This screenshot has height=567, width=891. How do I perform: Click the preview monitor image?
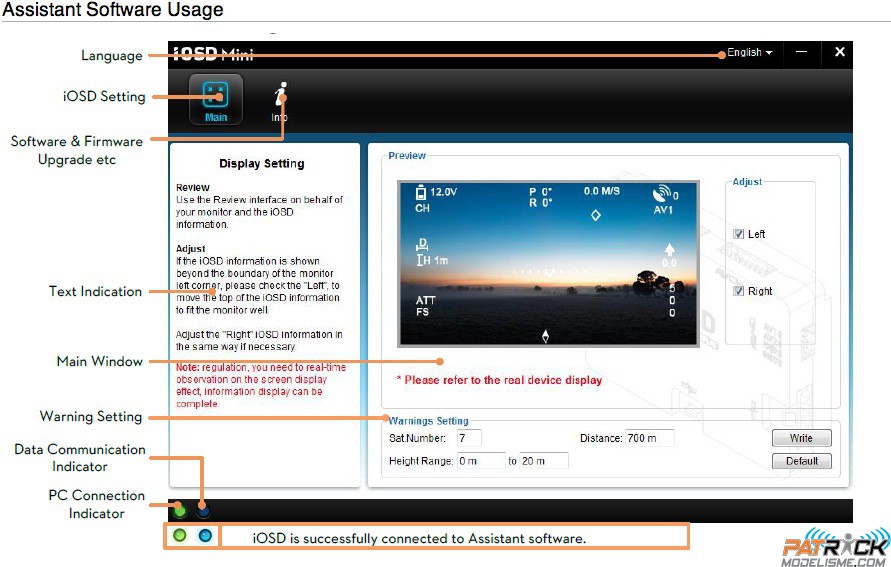click(548, 264)
